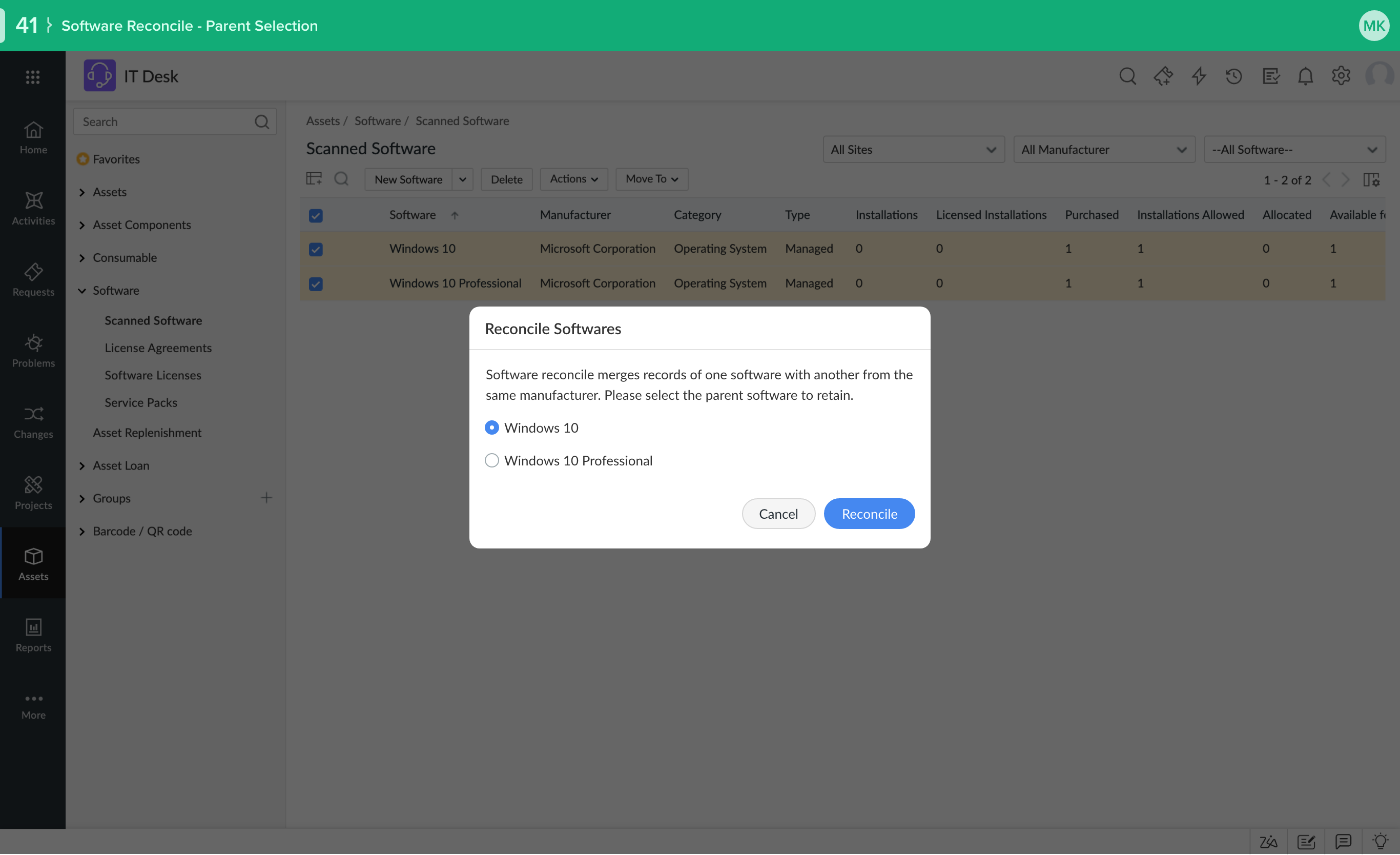
Task: Open notifications bell
Action: coord(1306,76)
